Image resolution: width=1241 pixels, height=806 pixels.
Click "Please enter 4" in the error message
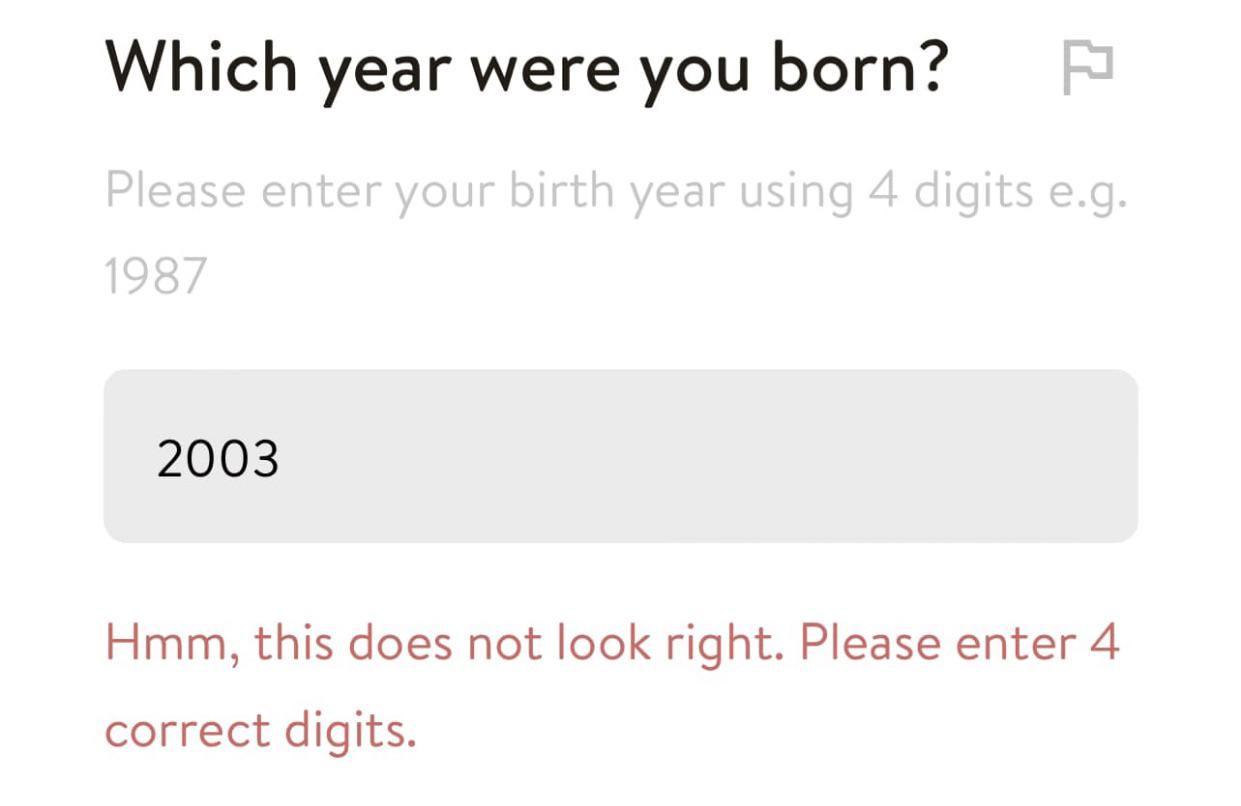tap(960, 644)
